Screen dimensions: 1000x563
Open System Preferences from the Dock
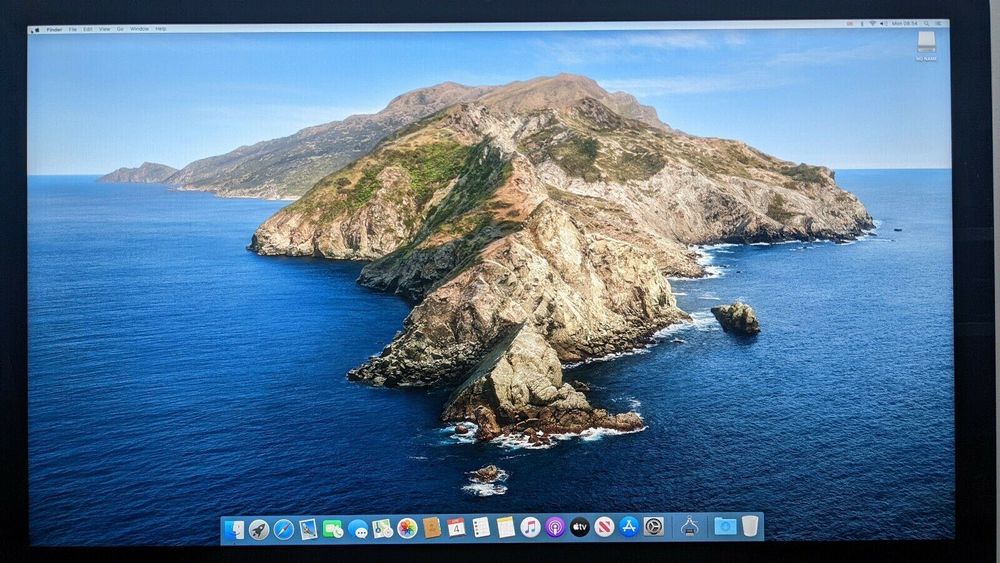(x=654, y=526)
